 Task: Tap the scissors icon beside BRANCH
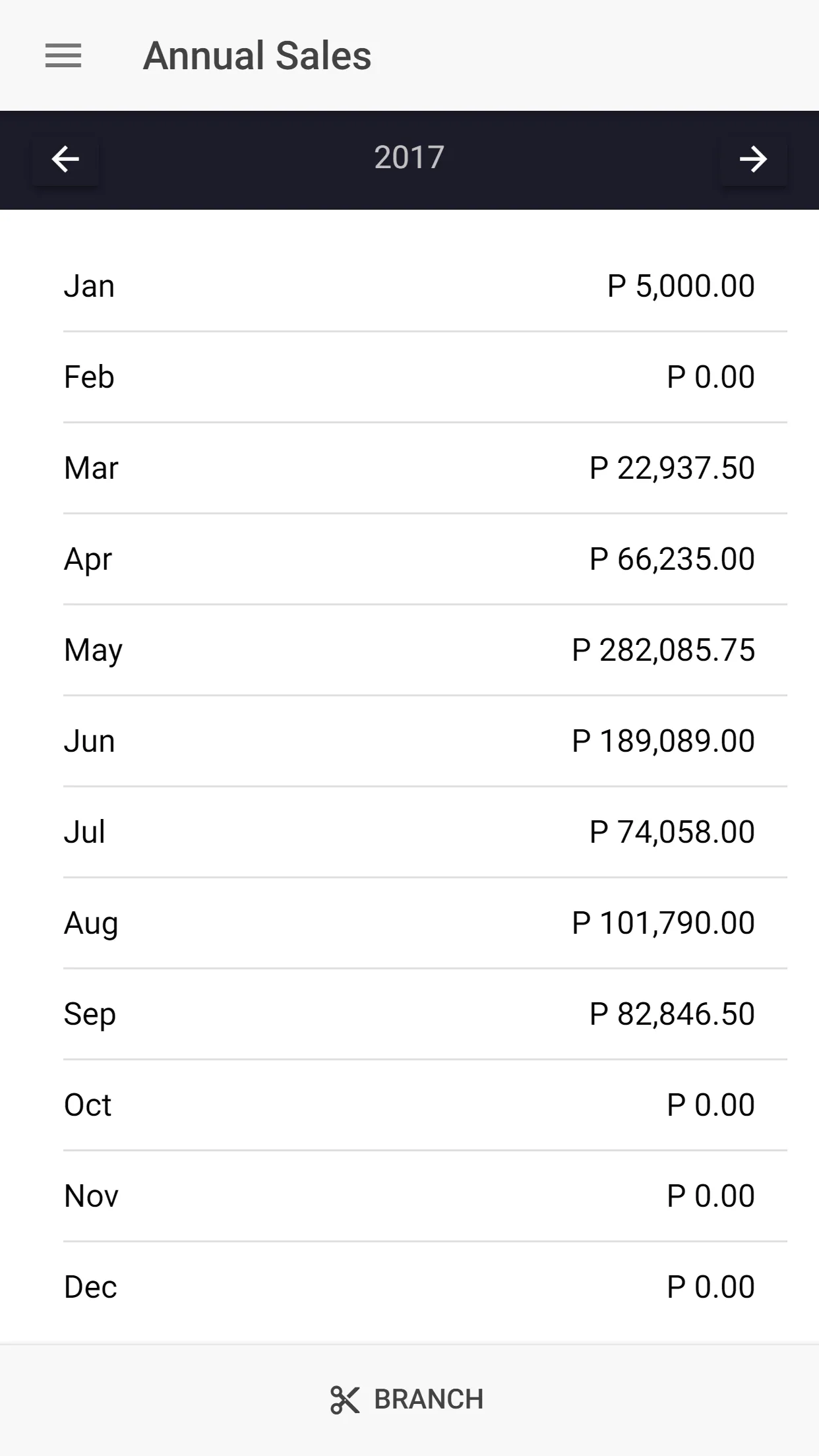345,1399
